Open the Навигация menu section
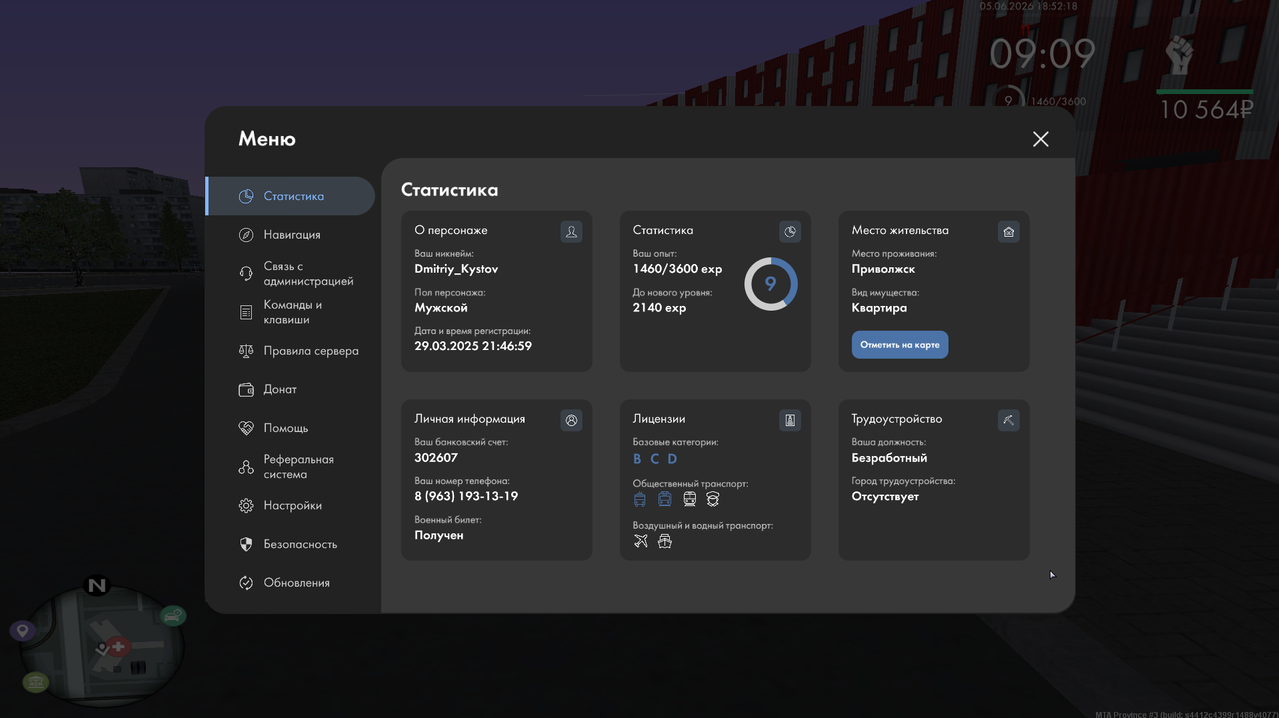The image size is (1279, 718). coord(290,235)
